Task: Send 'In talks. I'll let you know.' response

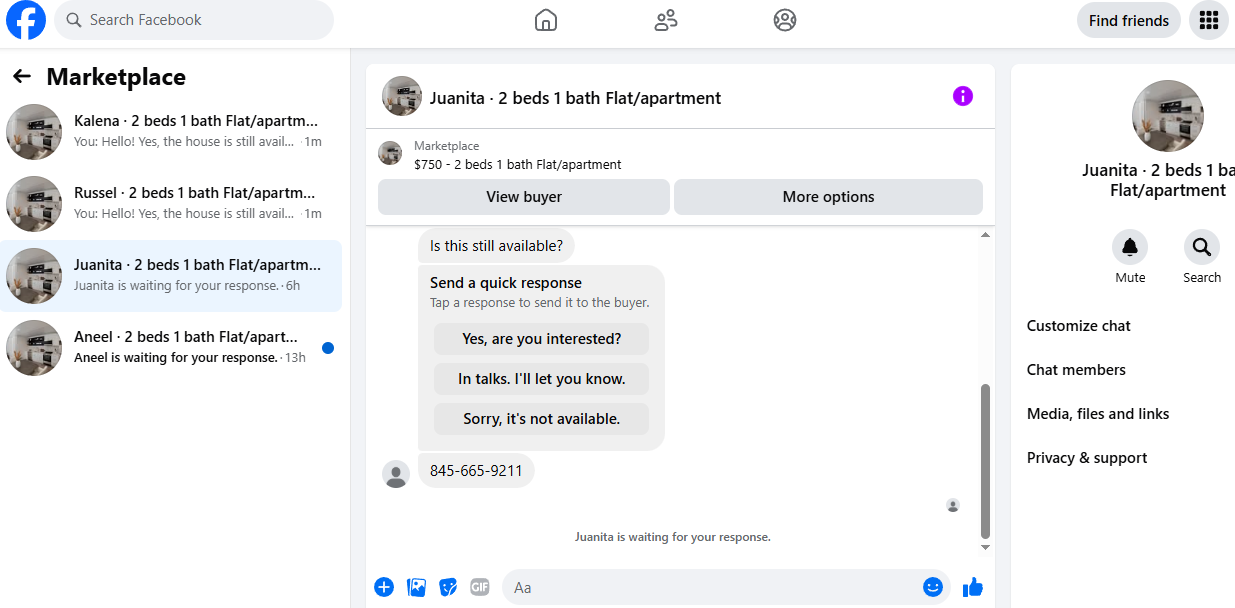Action: pyautogui.click(x=541, y=379)
